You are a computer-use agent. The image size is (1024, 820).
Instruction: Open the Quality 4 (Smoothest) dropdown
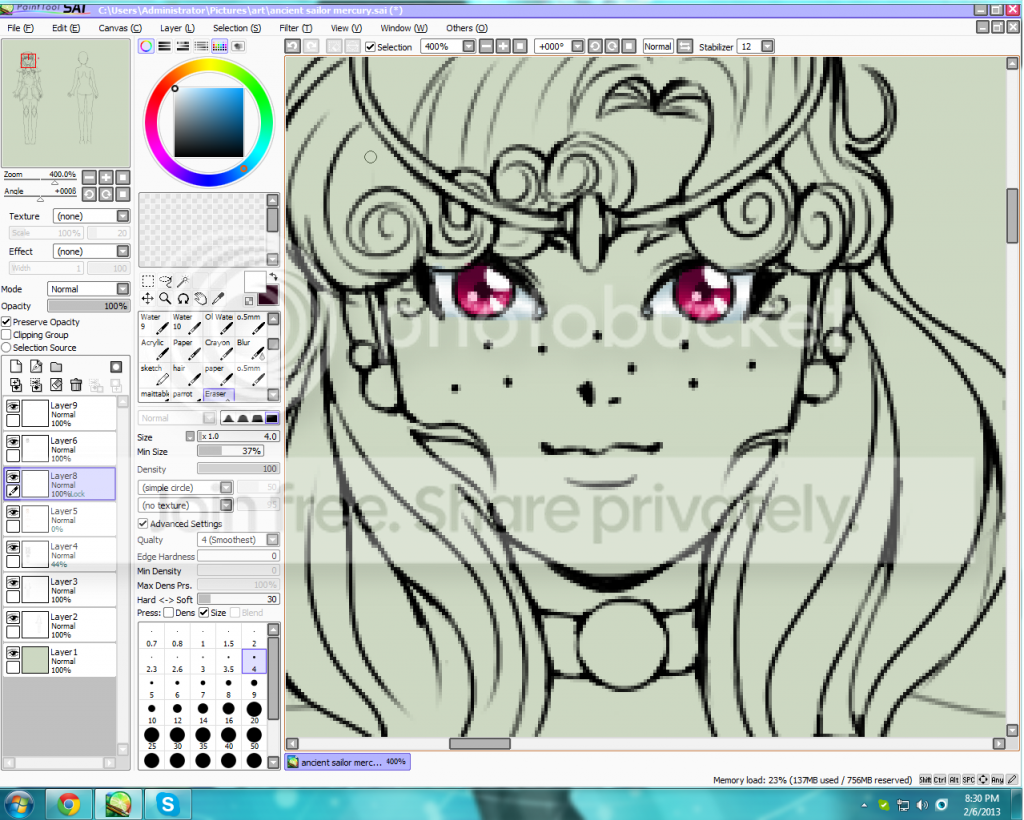point(238,540)
